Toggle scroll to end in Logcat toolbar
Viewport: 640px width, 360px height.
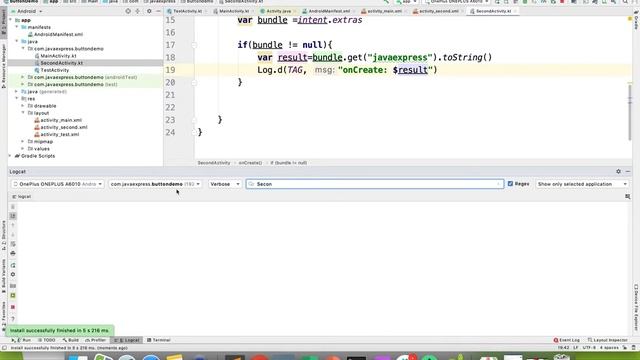point(13,216)
